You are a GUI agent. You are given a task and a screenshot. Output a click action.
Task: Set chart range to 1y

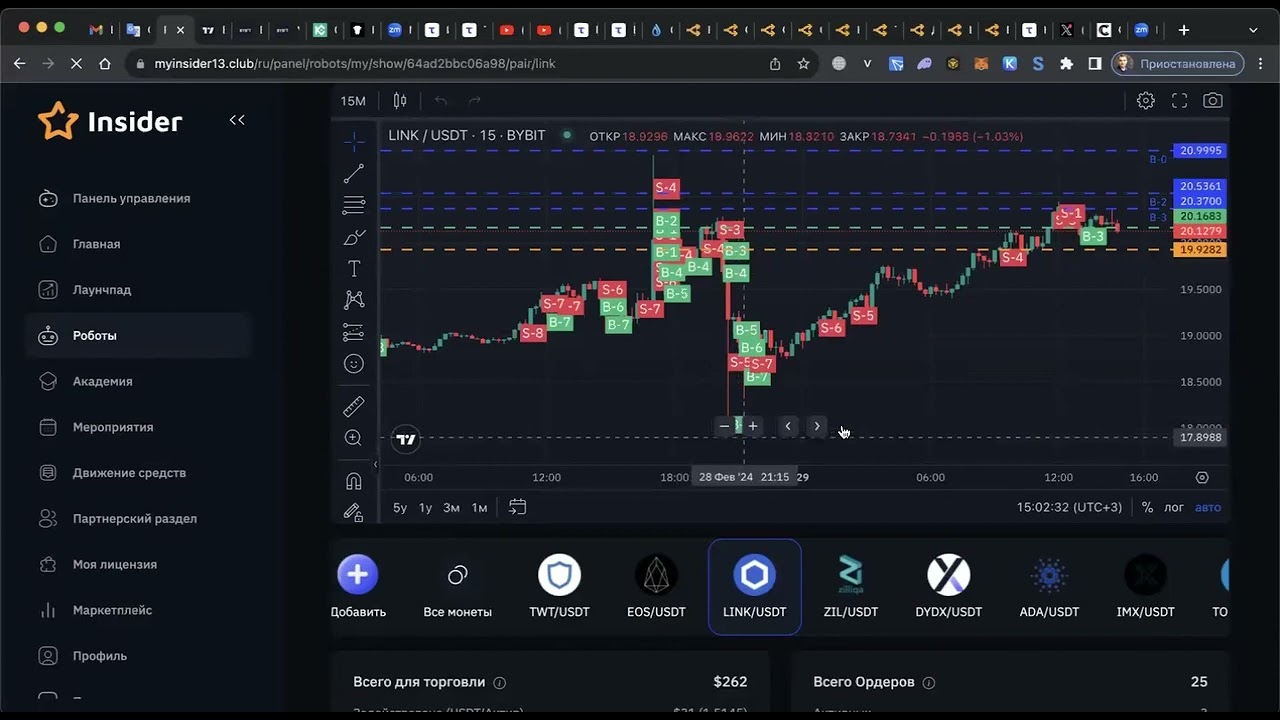click(x=426, y=508)
